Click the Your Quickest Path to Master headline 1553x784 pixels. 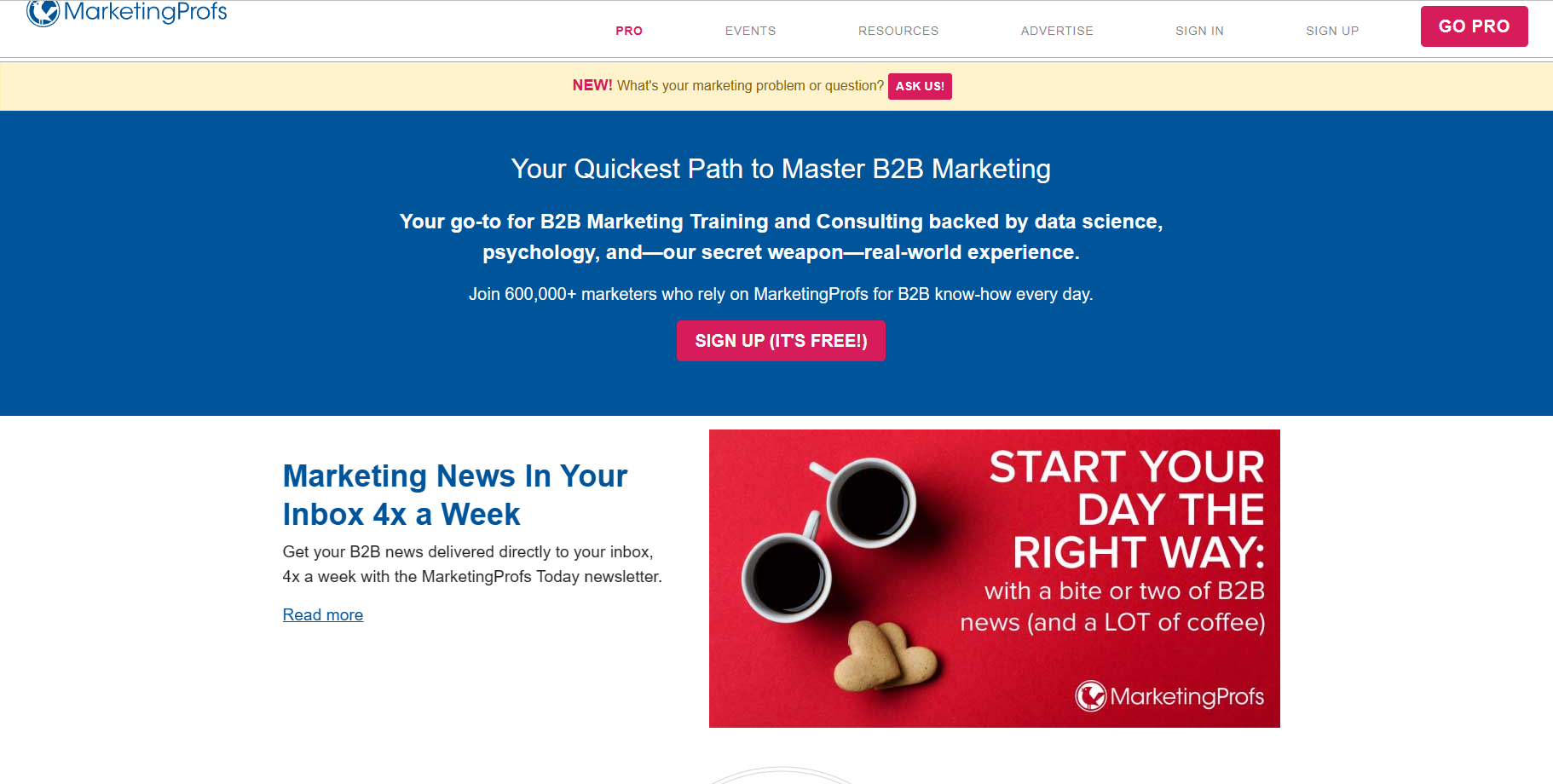tap(781, 169)
